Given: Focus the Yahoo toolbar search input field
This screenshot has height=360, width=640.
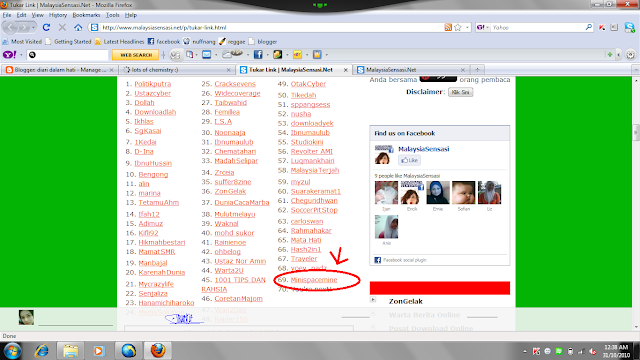Looking at the screenshot, I should coord(67,55).
